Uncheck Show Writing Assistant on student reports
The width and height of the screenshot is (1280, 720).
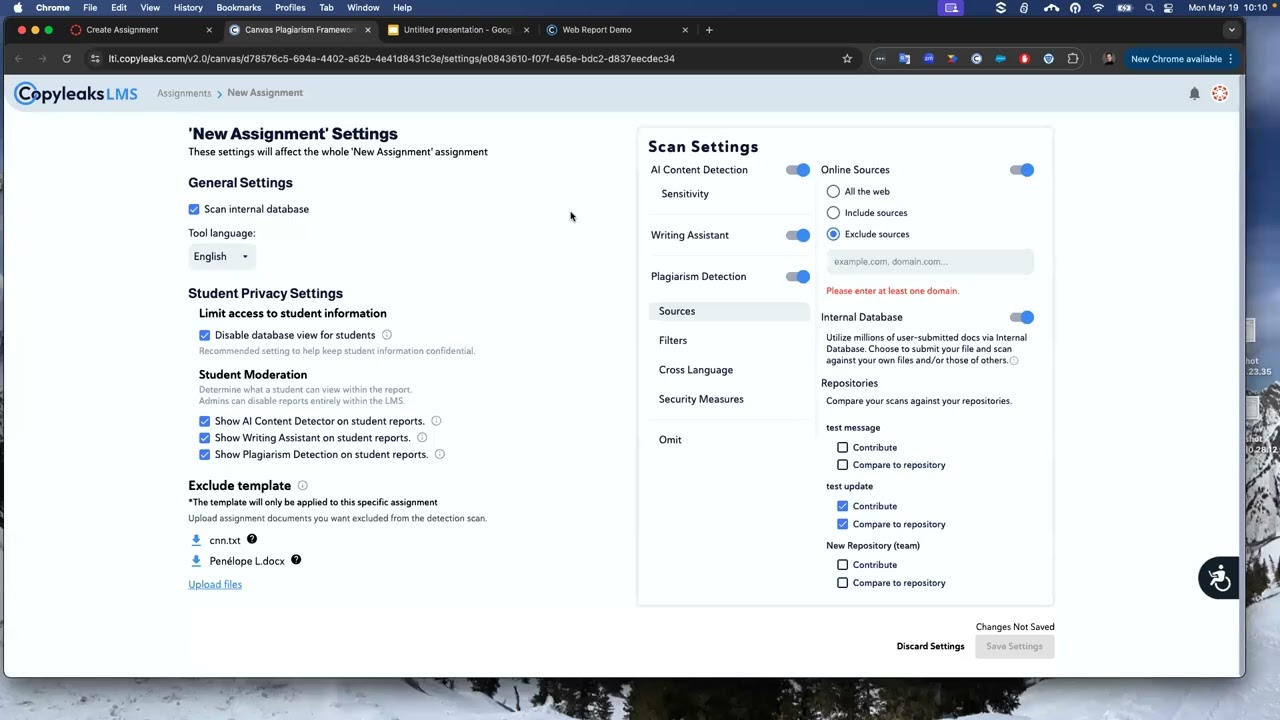tap(205, 438)
